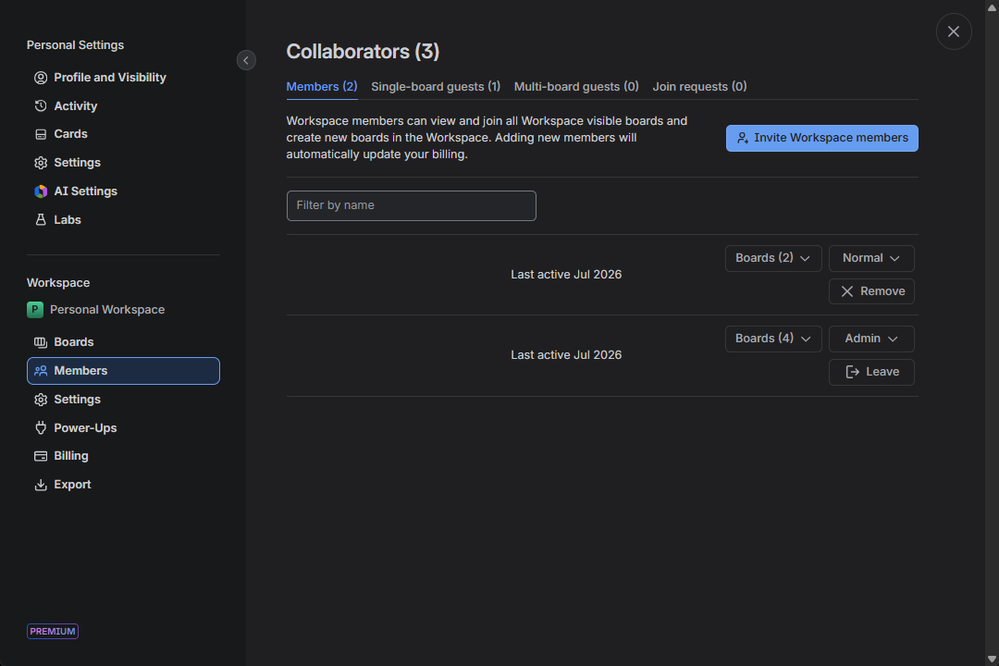Leave the workspace with the Leave button
The width and height of the screenshot is (999, 666).
(871, 372)
